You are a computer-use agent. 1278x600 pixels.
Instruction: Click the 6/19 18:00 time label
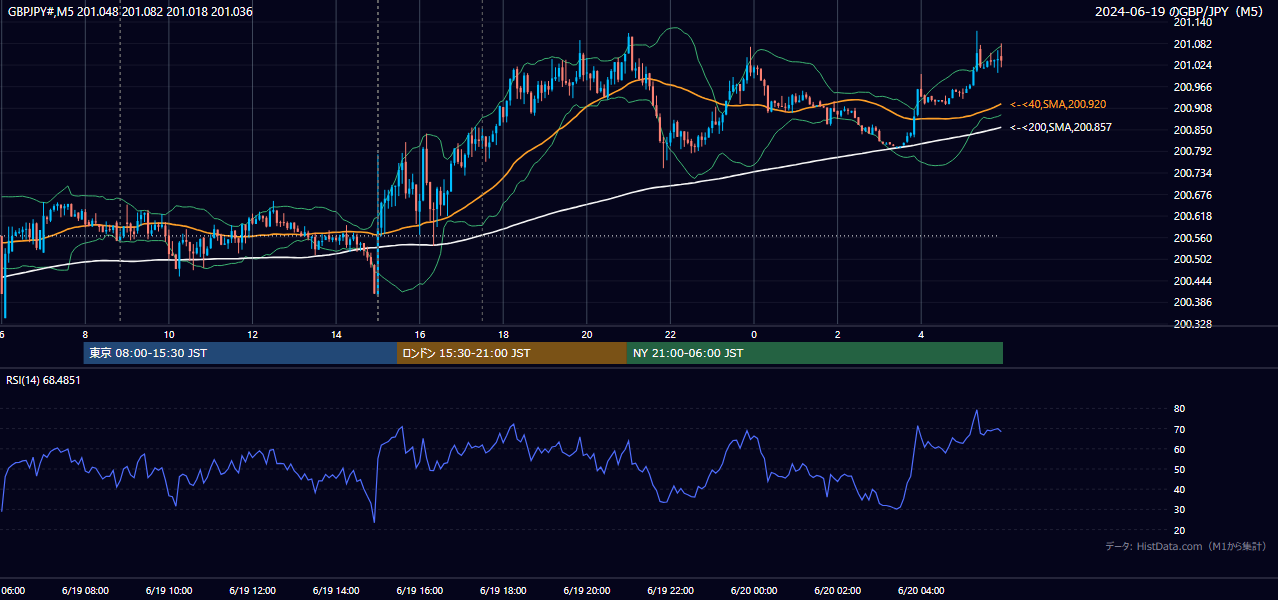502,590
